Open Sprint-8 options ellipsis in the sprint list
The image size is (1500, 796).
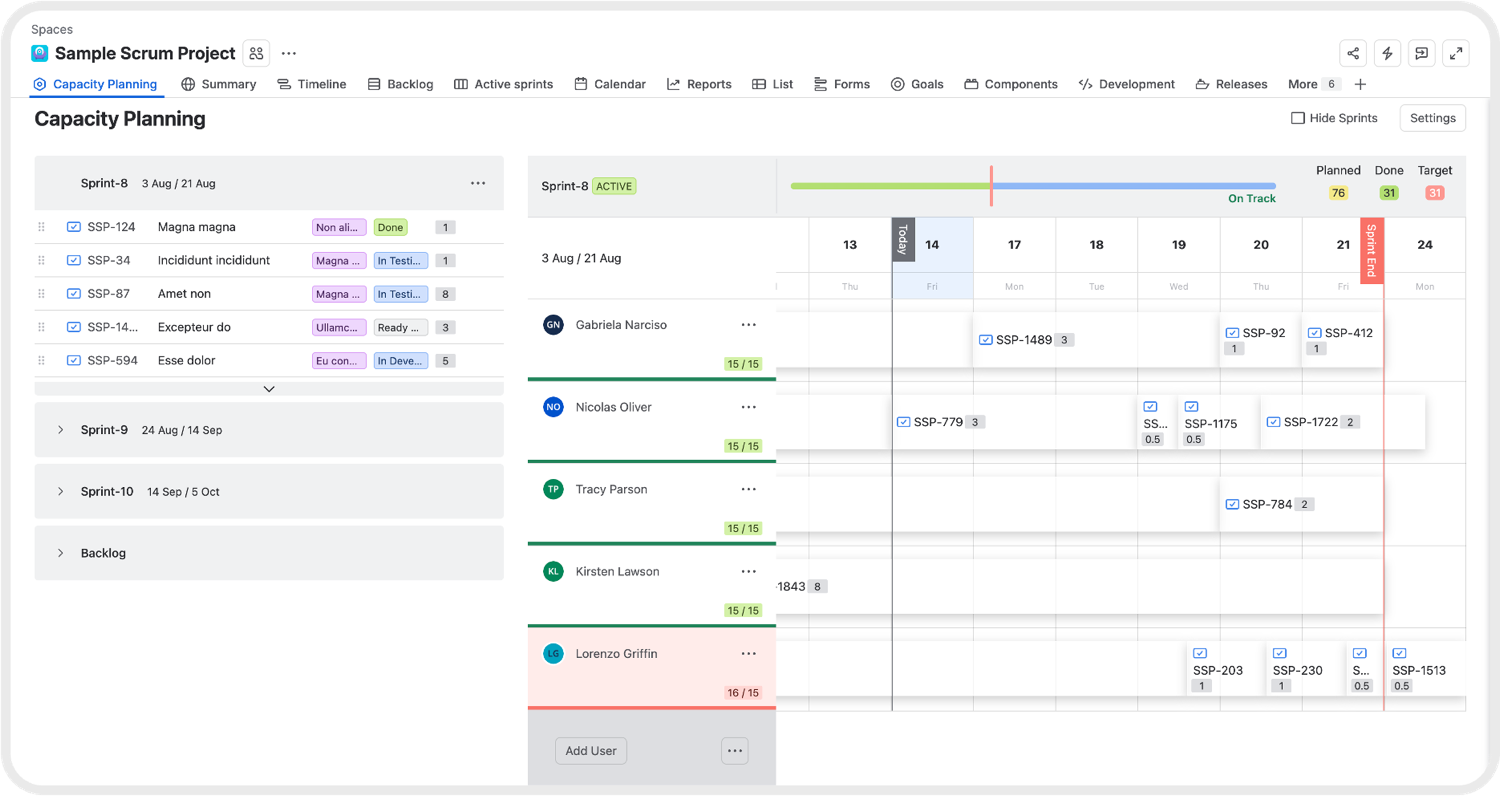[x=478, y=183]
